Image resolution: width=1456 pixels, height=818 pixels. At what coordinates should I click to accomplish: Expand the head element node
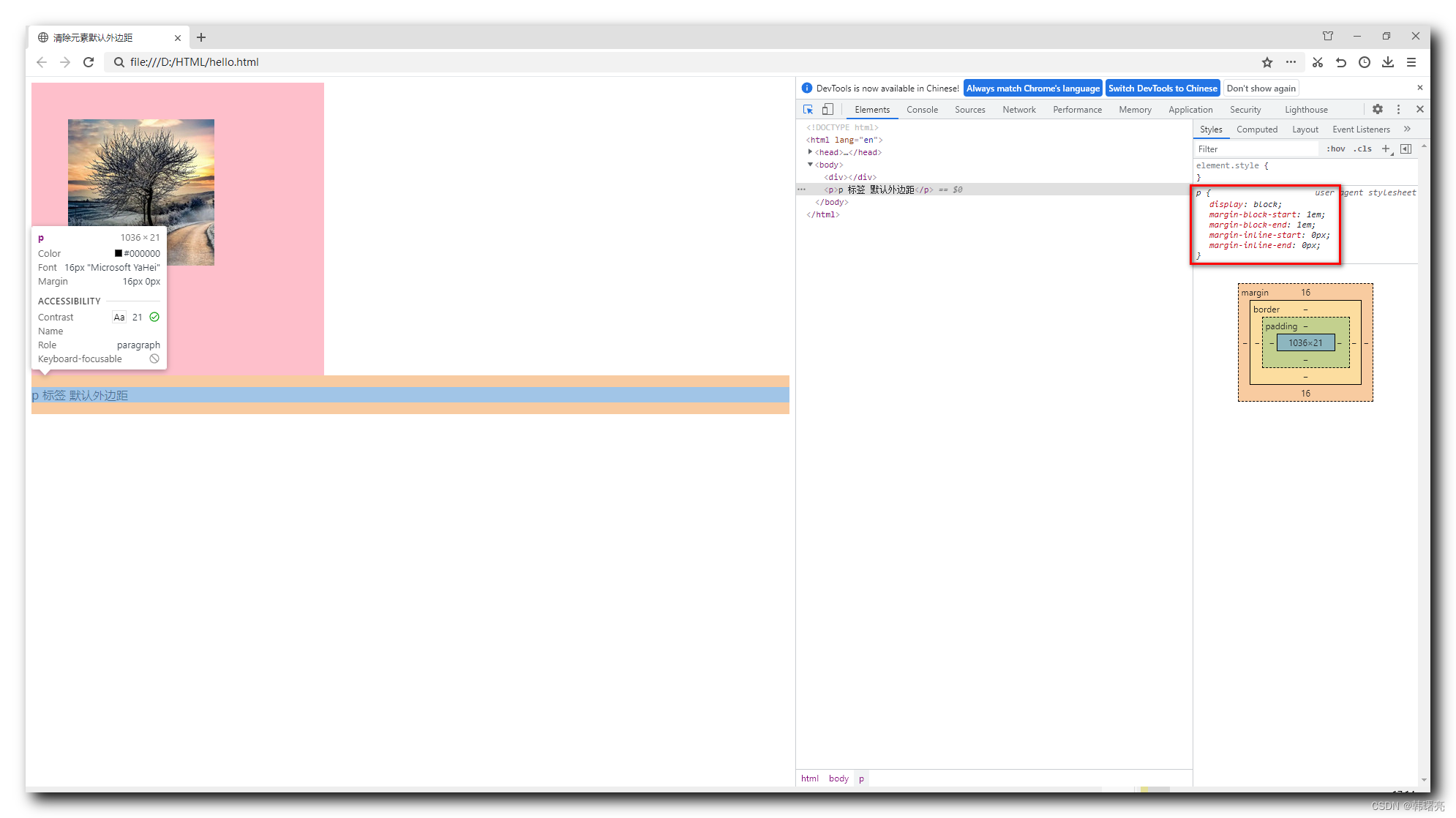pos(810,152)
